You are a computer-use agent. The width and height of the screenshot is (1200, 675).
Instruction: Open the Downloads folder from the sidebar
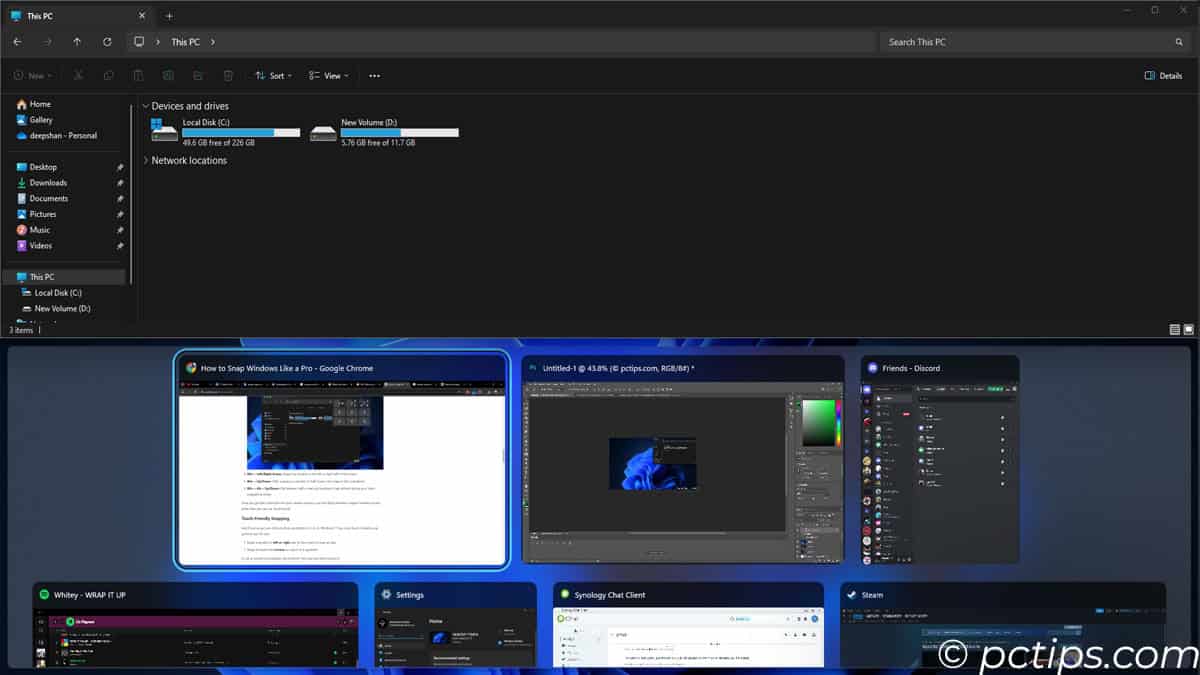[x=48, y=182]
